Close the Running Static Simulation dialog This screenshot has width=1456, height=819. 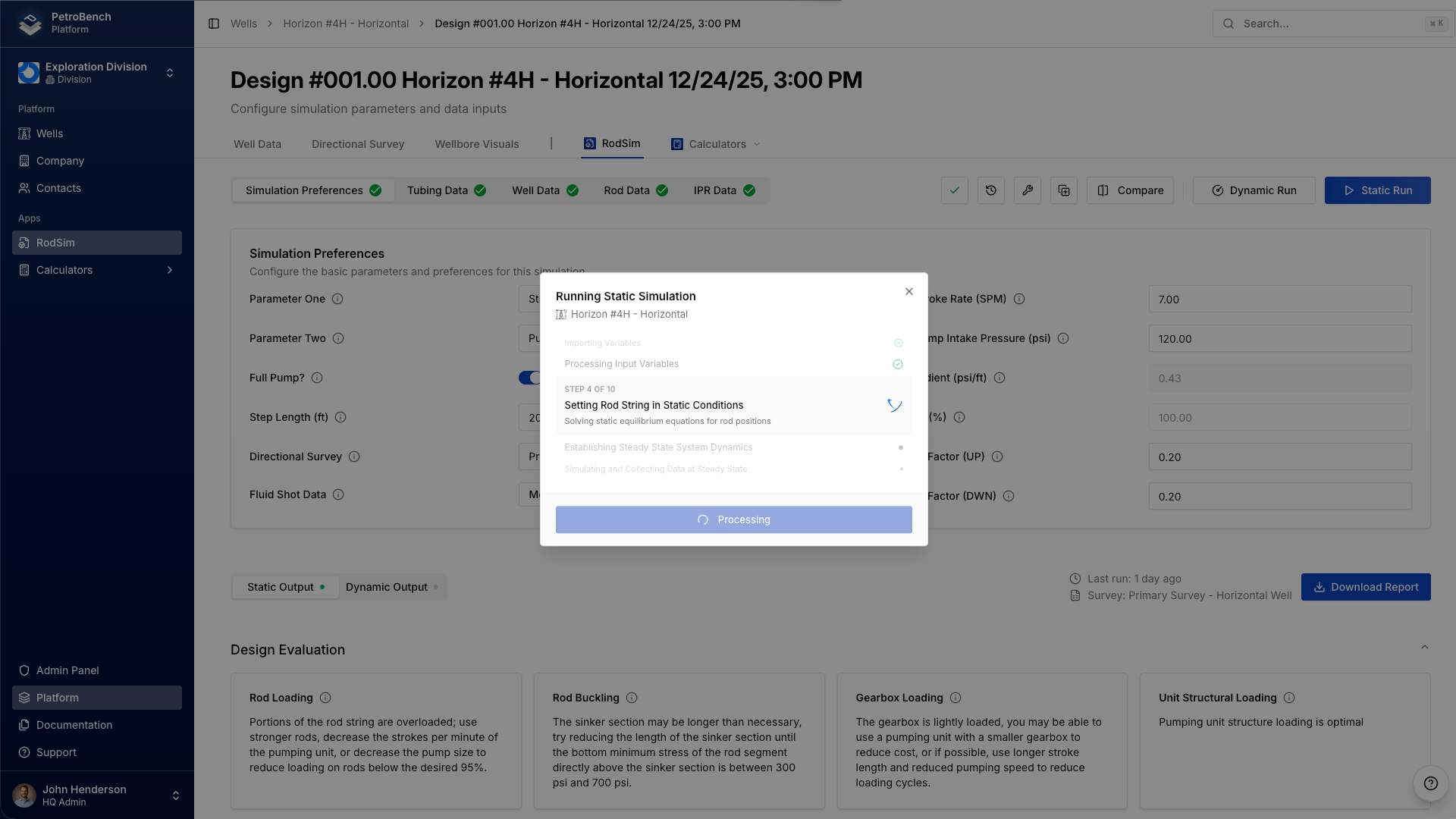908,291
